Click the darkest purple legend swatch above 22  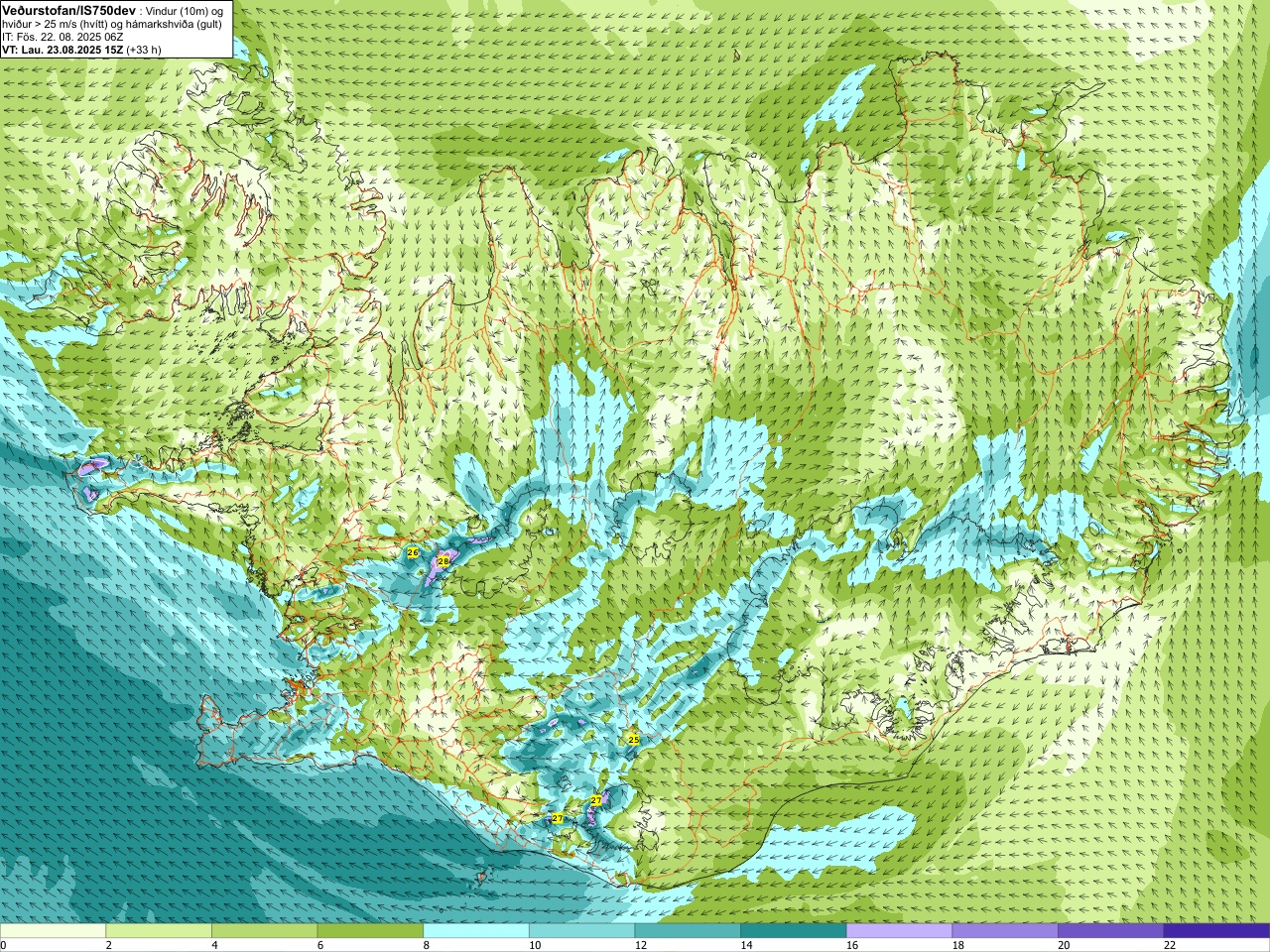pyautogui.click(x=1217, y=931)
